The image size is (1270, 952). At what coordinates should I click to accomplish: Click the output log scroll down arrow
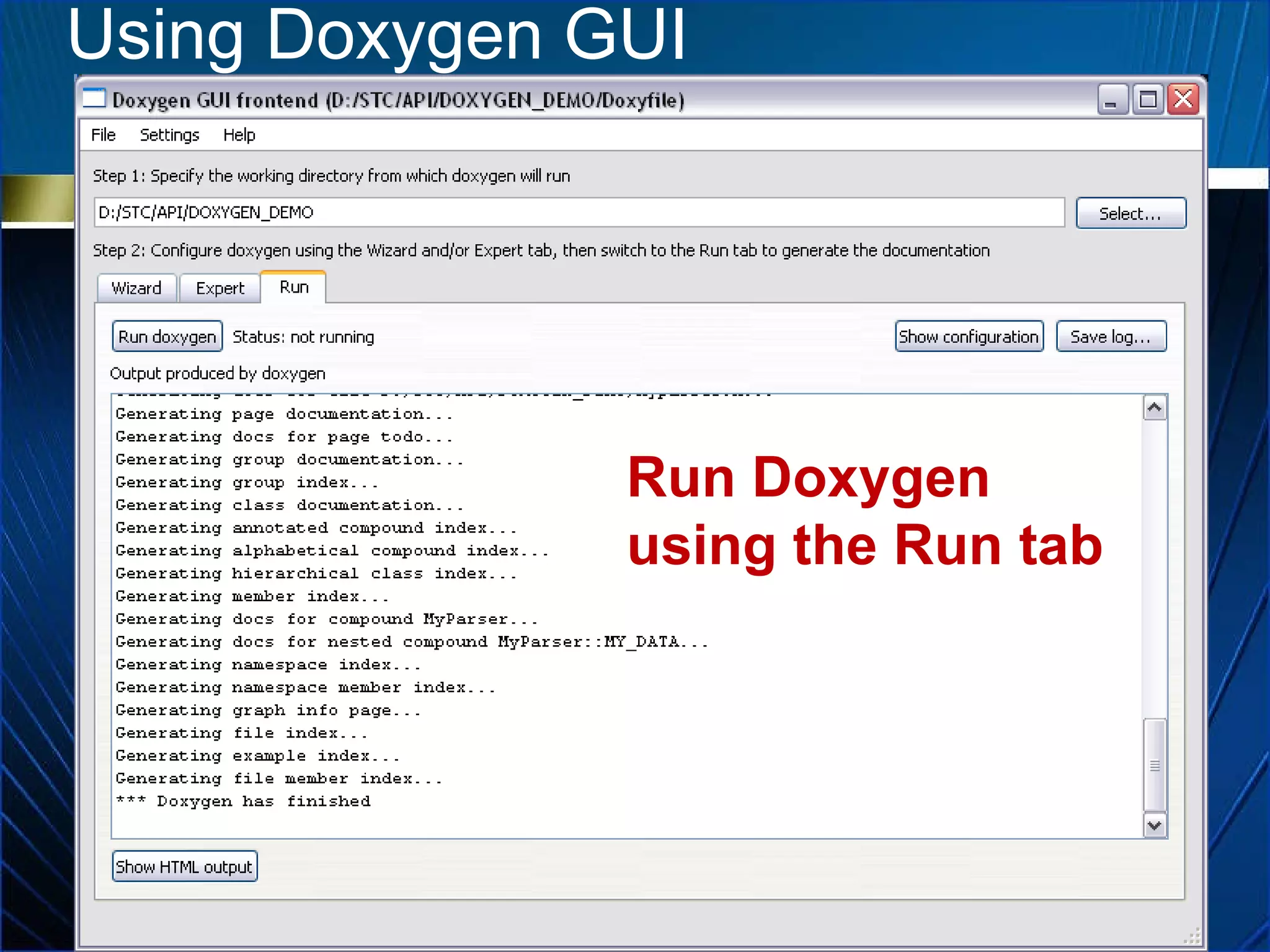(x=1154, y=826)
